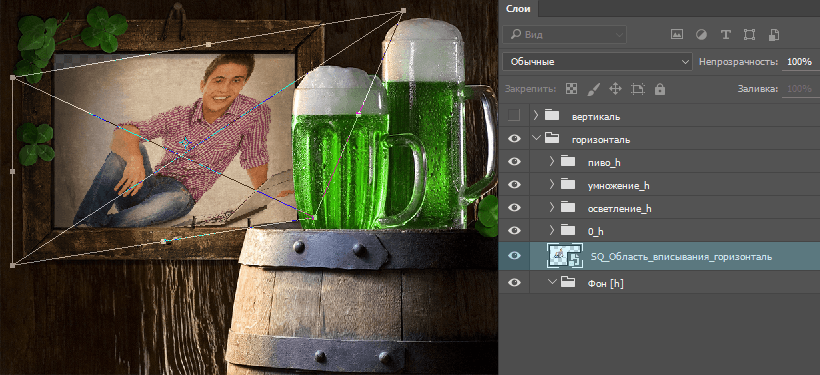Click folder icon of 0_h group

(568, 230)
